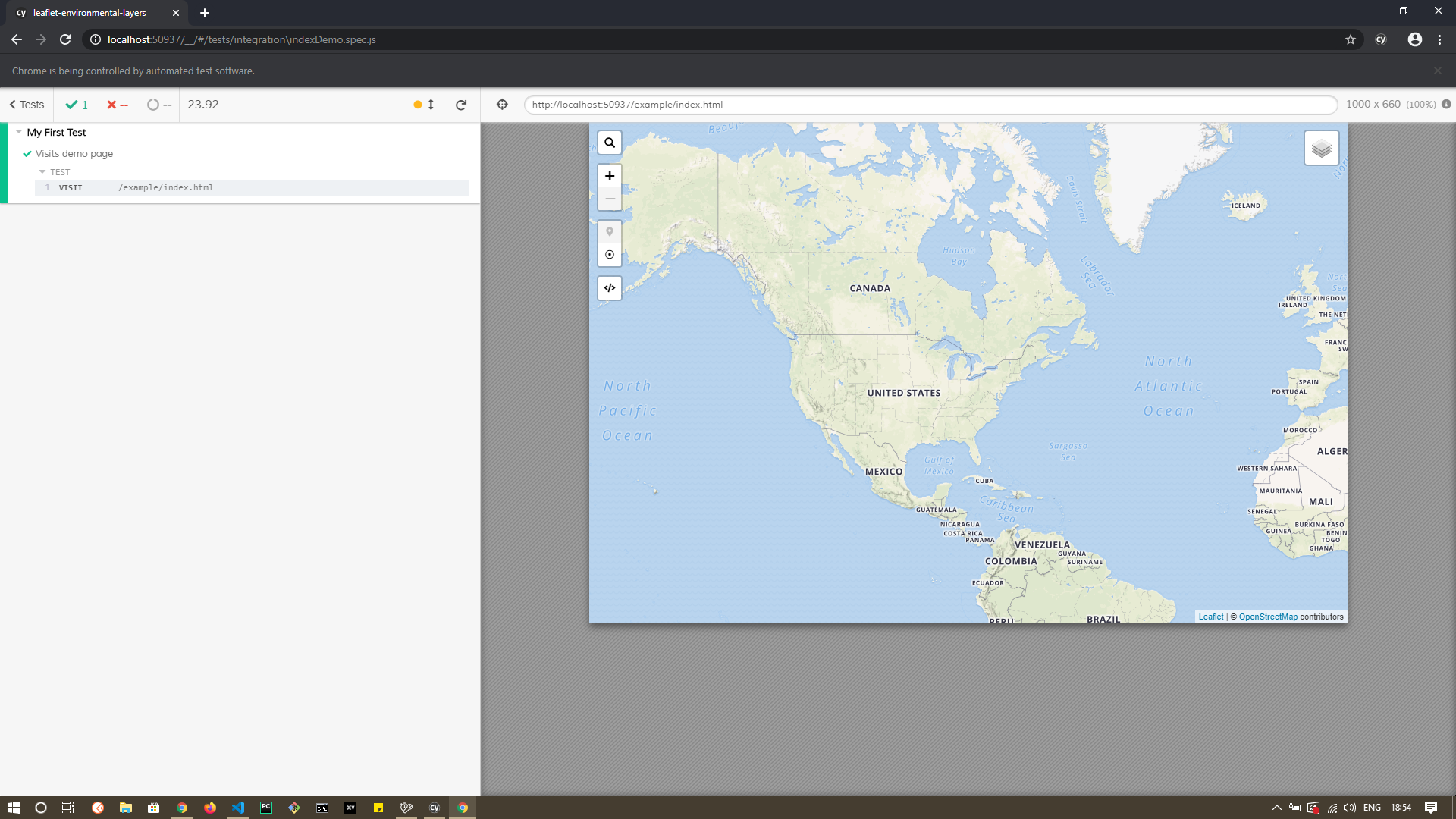Click the zoom in control on the map
Image resolution: width=1456 pixels, height=819 pixels.
(x=609, y=175)
